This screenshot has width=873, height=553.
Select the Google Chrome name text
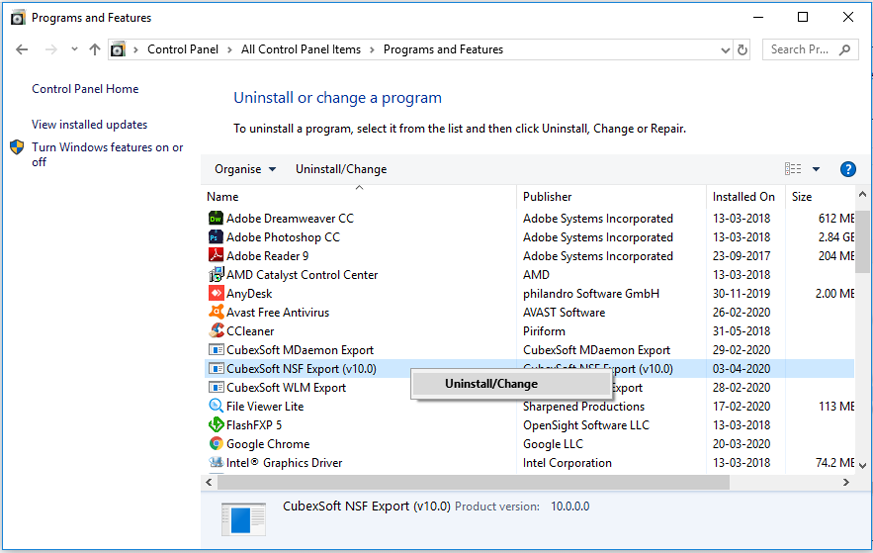tap(268, 444)
